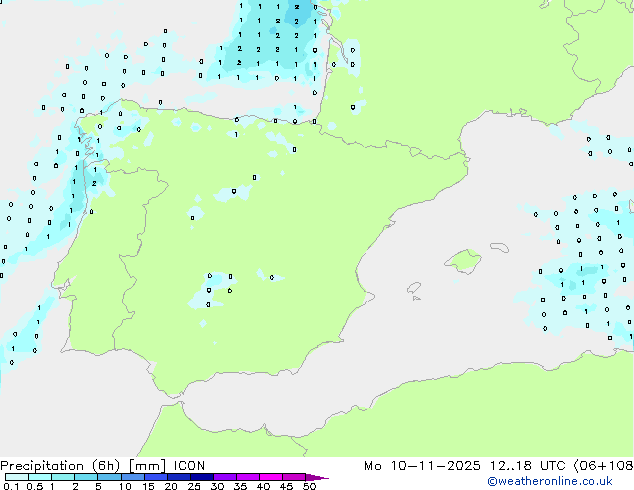The width and height of the screenshot is (634, 490).
Task: Click the '12..18 UTC' time range text
Action: tap(528, 466)
